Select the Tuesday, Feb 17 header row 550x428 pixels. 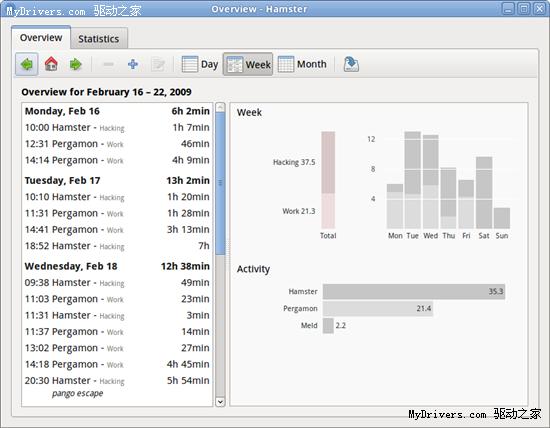[117, 180]
